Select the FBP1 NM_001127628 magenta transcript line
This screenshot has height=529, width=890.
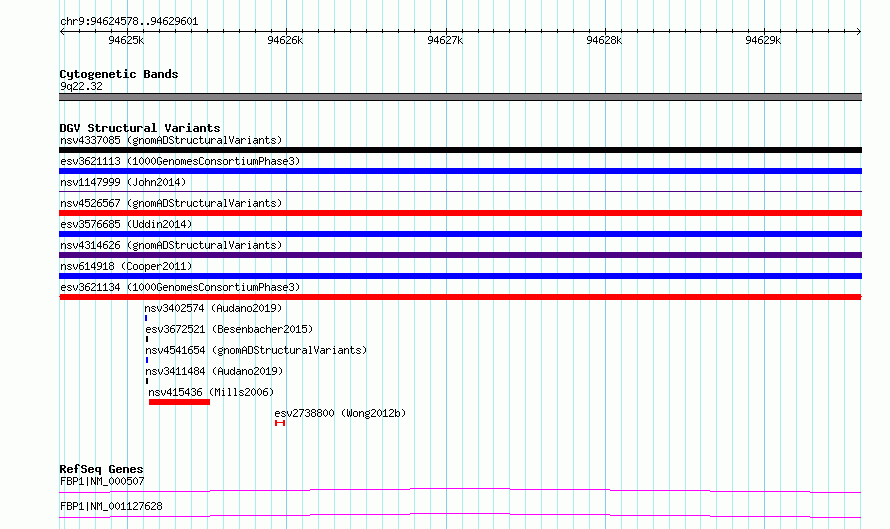point(460,515)
